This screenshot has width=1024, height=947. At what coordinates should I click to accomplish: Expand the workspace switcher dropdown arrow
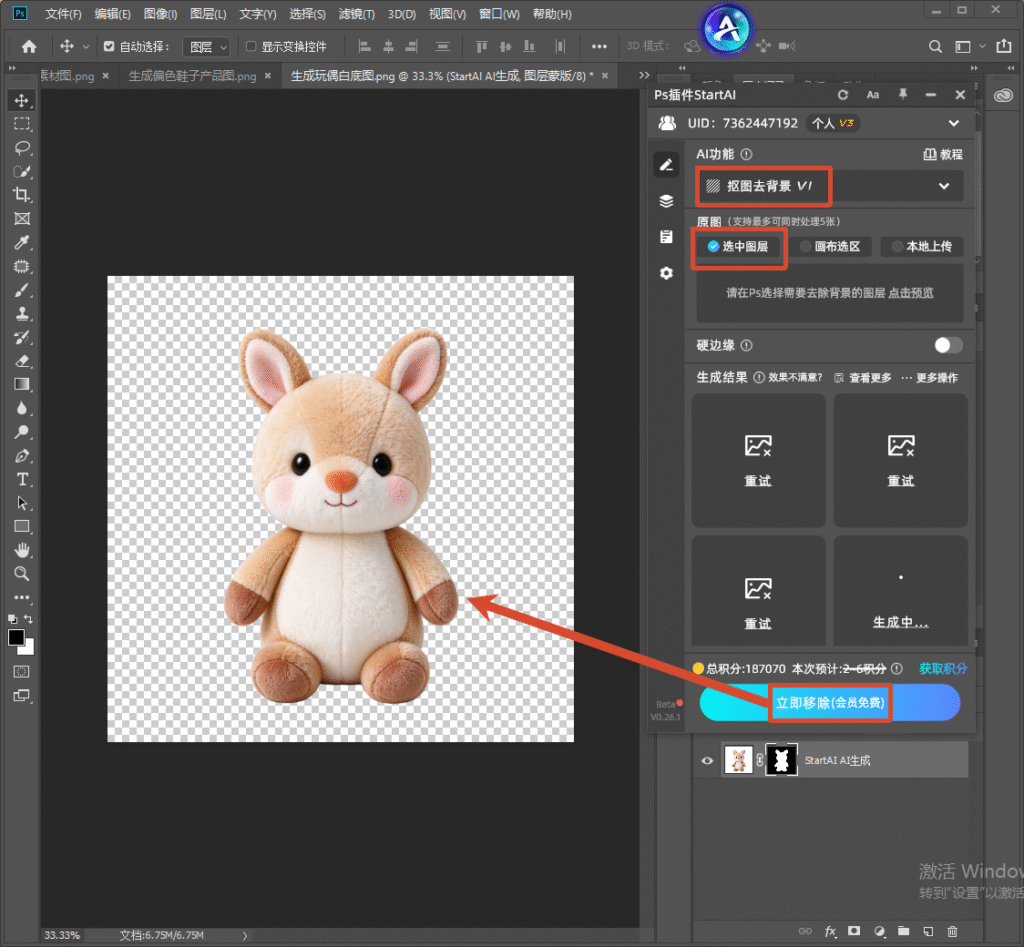click(x=982, y=46)
